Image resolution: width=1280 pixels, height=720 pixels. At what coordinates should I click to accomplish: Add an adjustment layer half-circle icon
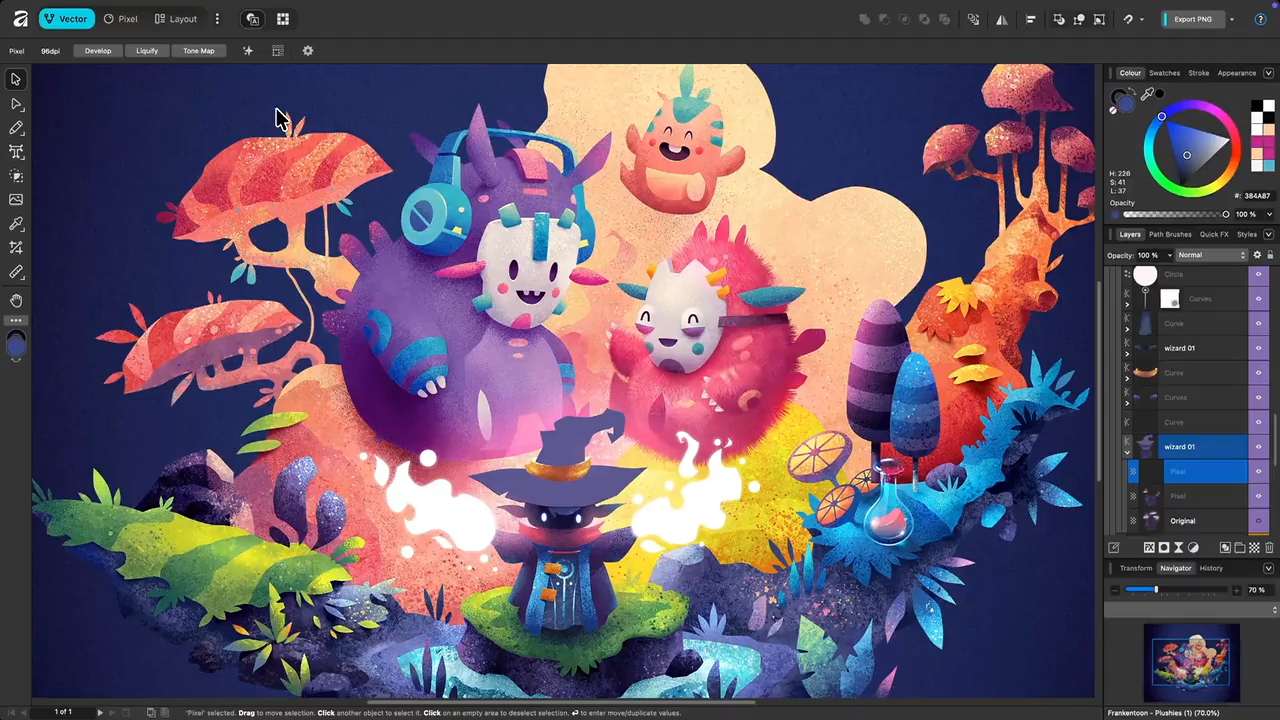click(1193, 547)
